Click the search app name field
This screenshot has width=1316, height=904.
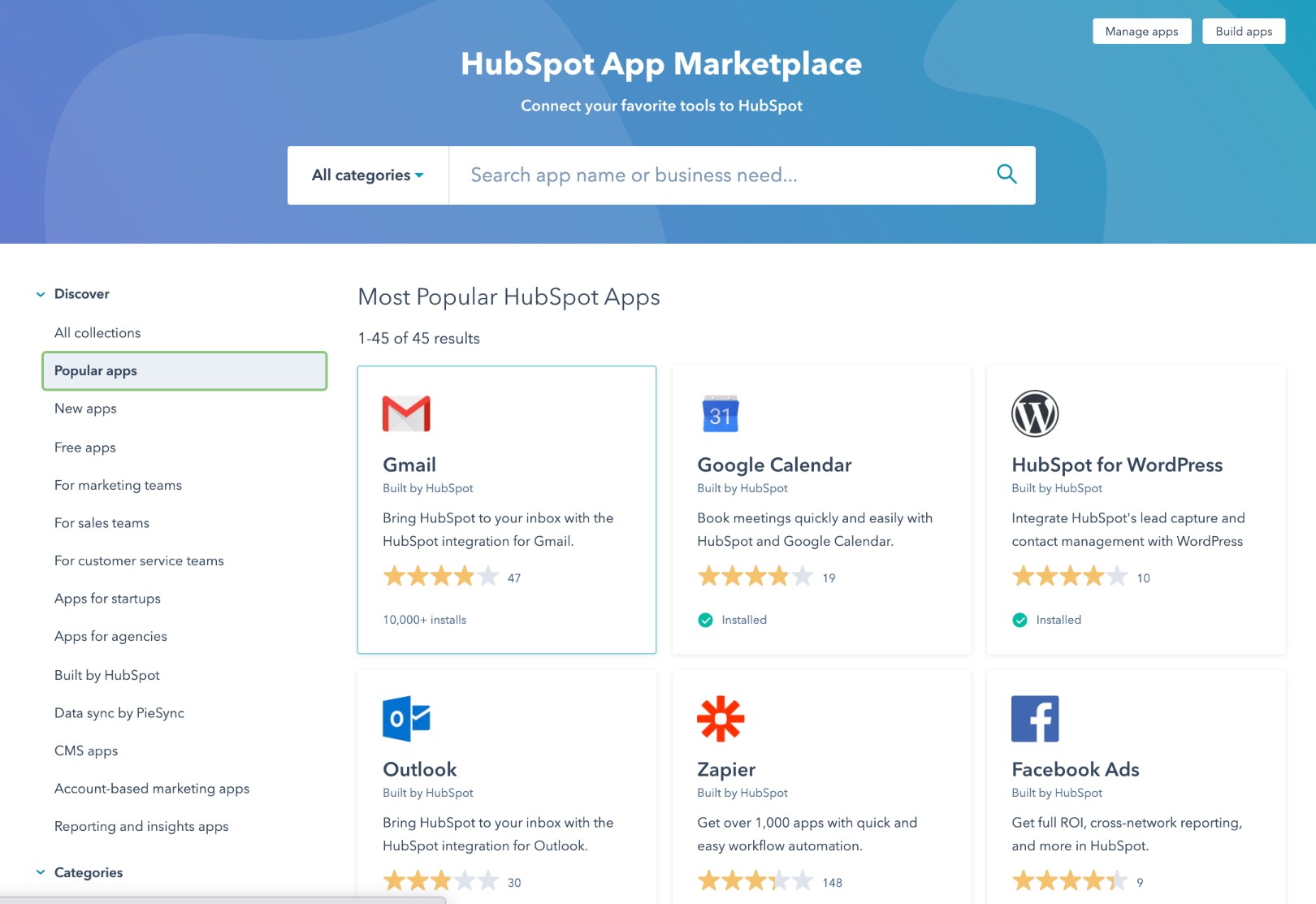point(723,175)
